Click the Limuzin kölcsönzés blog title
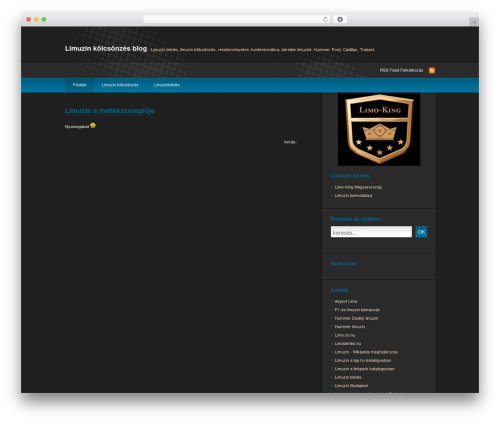 (x=106, y=49)
